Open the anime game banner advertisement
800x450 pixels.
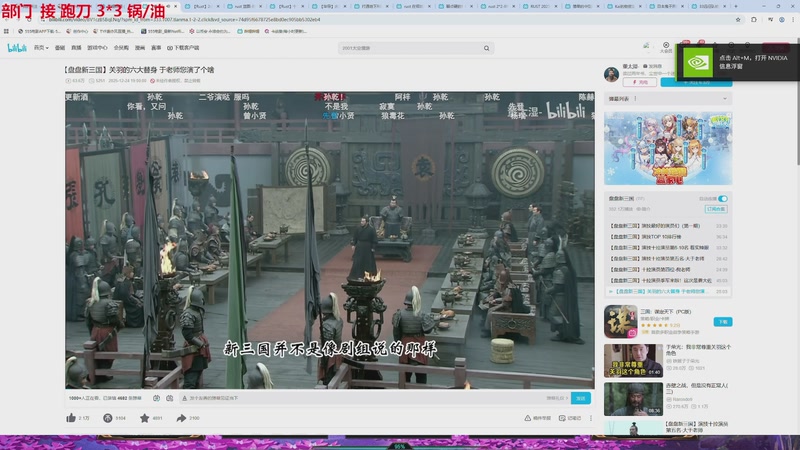pos(668,148)
